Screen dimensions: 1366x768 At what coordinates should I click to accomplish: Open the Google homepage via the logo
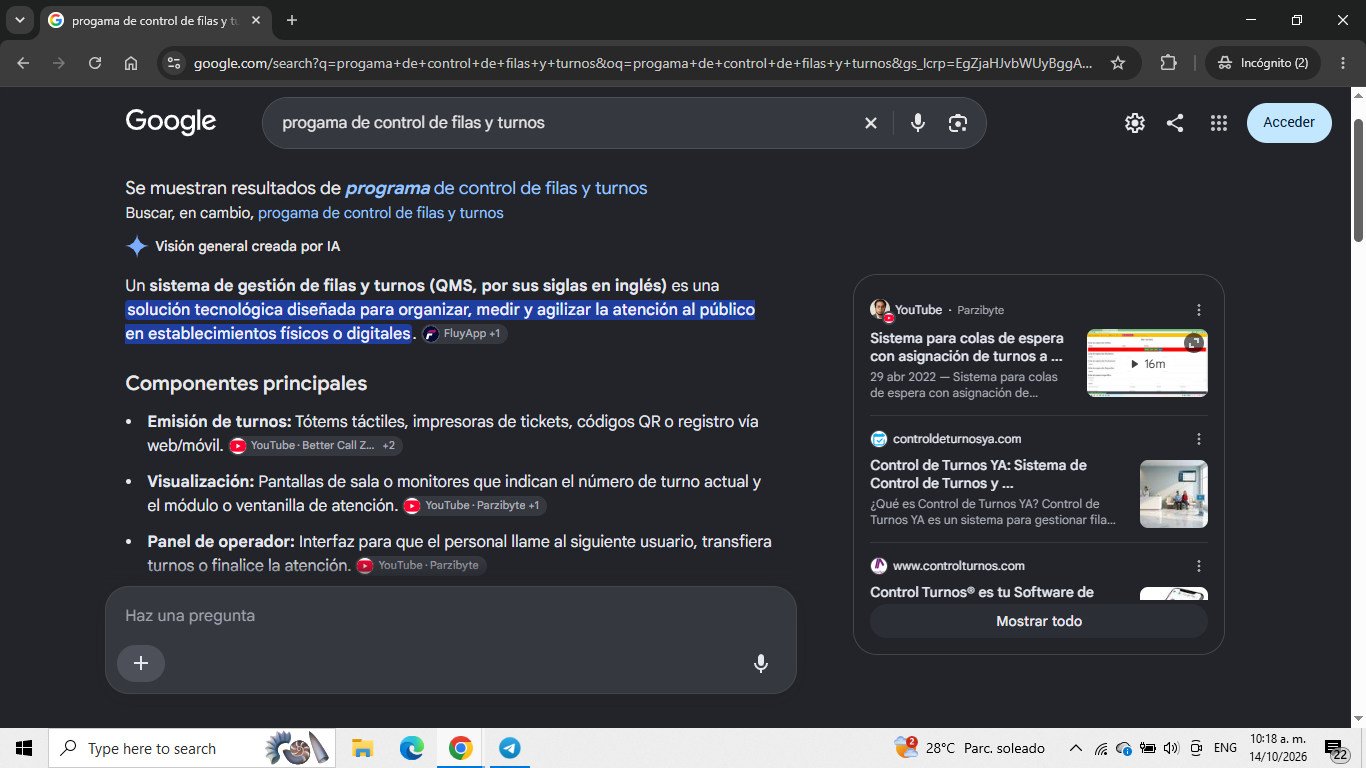[171, 122]
